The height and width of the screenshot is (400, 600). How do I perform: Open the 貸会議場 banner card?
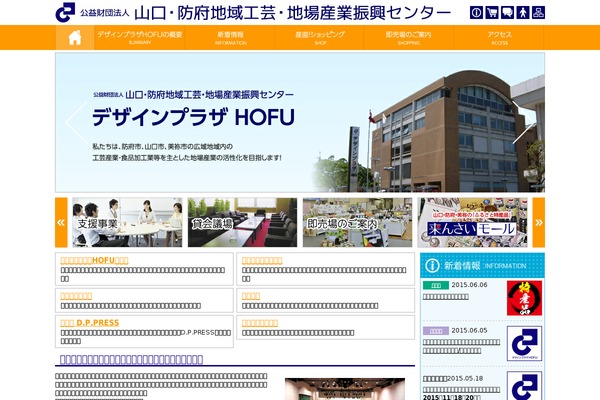[242, 222]
